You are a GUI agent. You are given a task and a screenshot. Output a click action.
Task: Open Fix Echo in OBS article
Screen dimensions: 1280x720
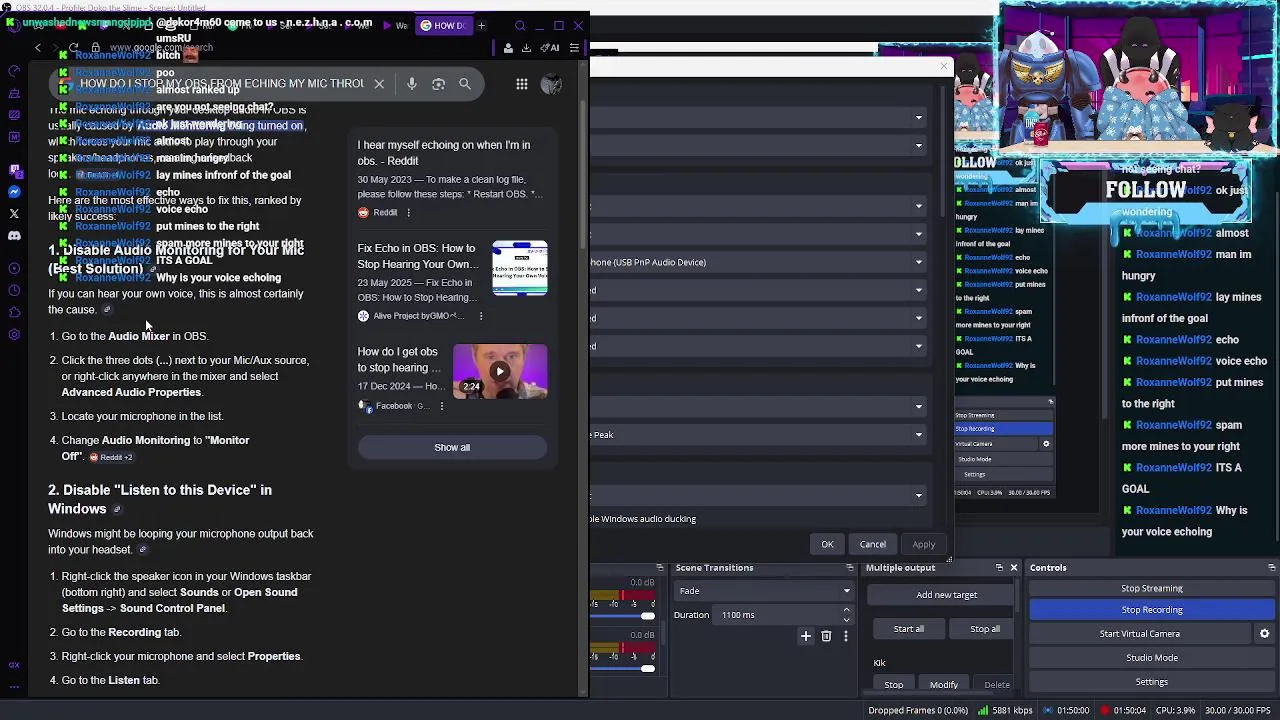tap(417, 256)
